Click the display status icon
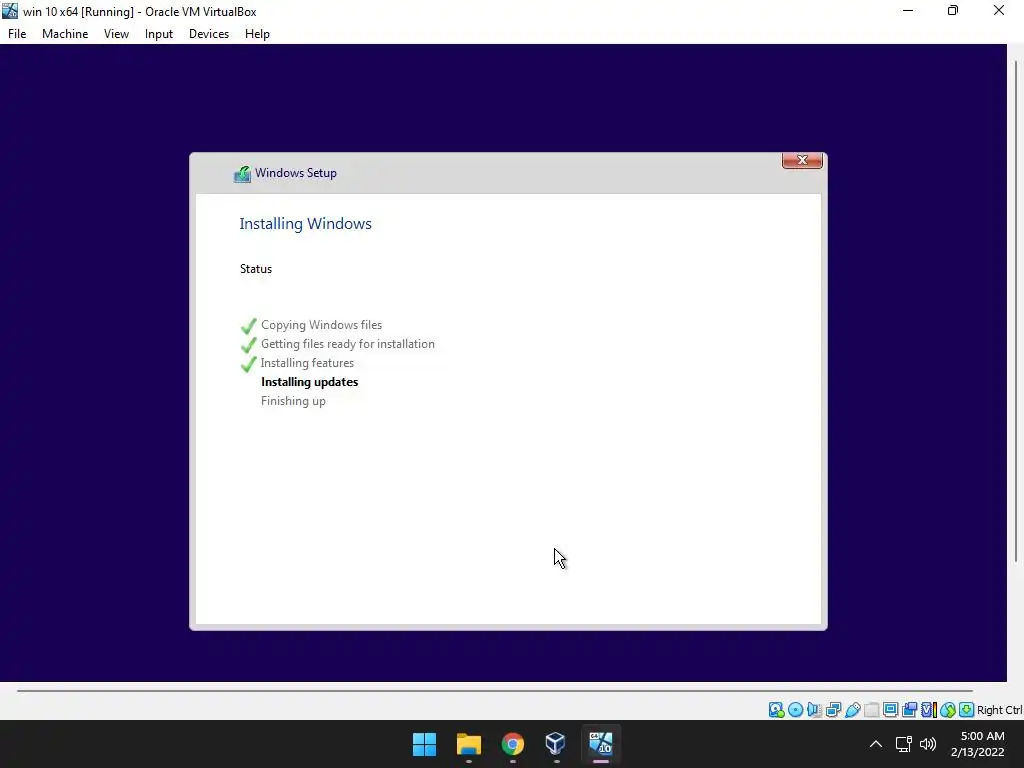The image size is (1024, 768). [890, 709]
